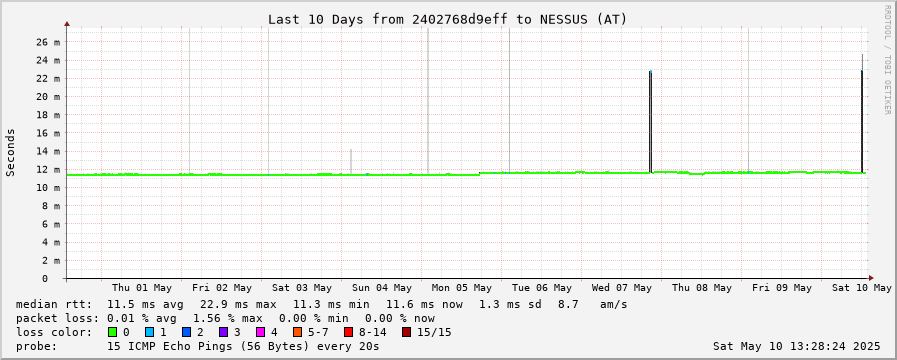Click the '8 m' y-axis tick label
The image size is (897, 360).
[51, 205]
